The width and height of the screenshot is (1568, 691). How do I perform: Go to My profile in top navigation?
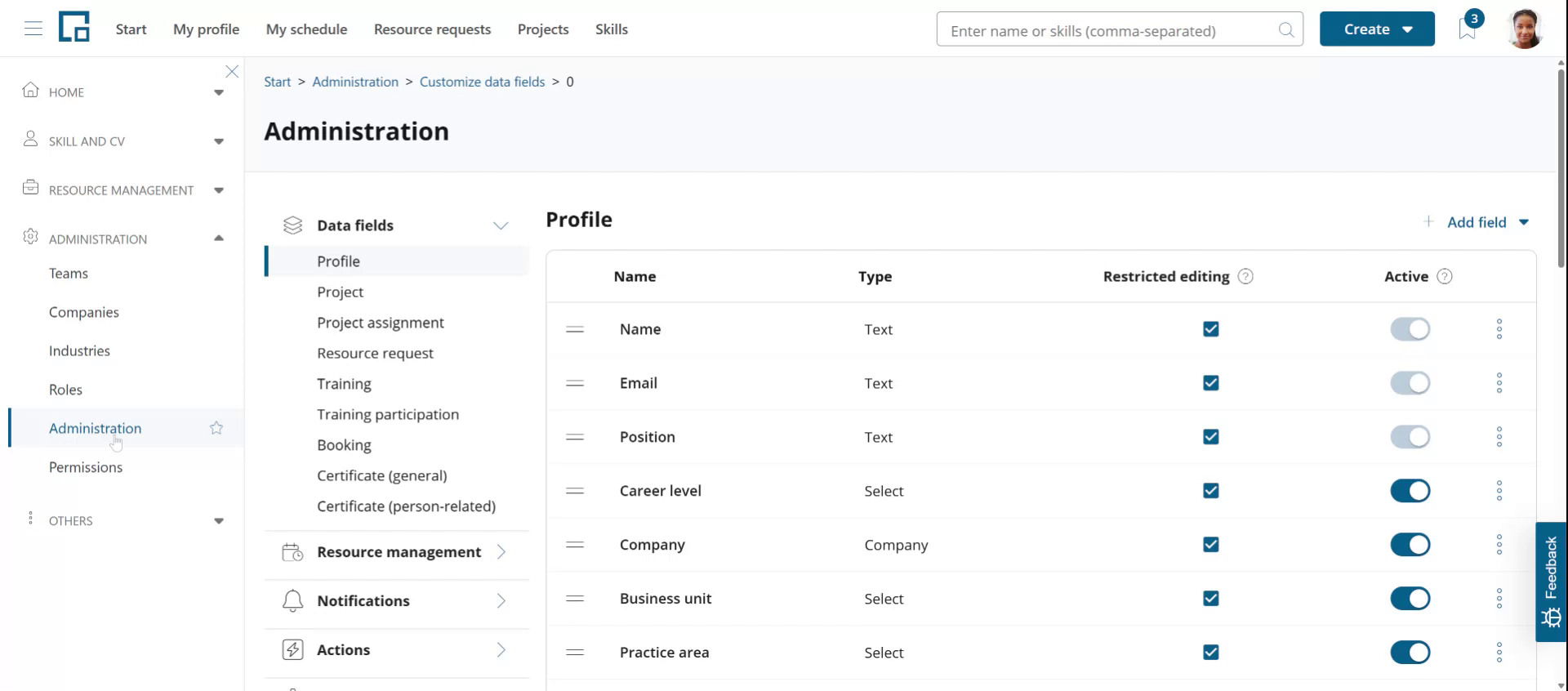[206, 29]
